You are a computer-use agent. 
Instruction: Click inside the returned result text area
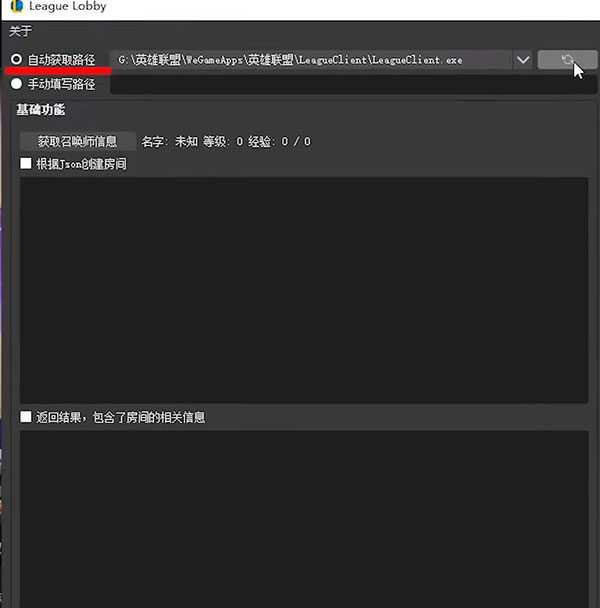304,519
